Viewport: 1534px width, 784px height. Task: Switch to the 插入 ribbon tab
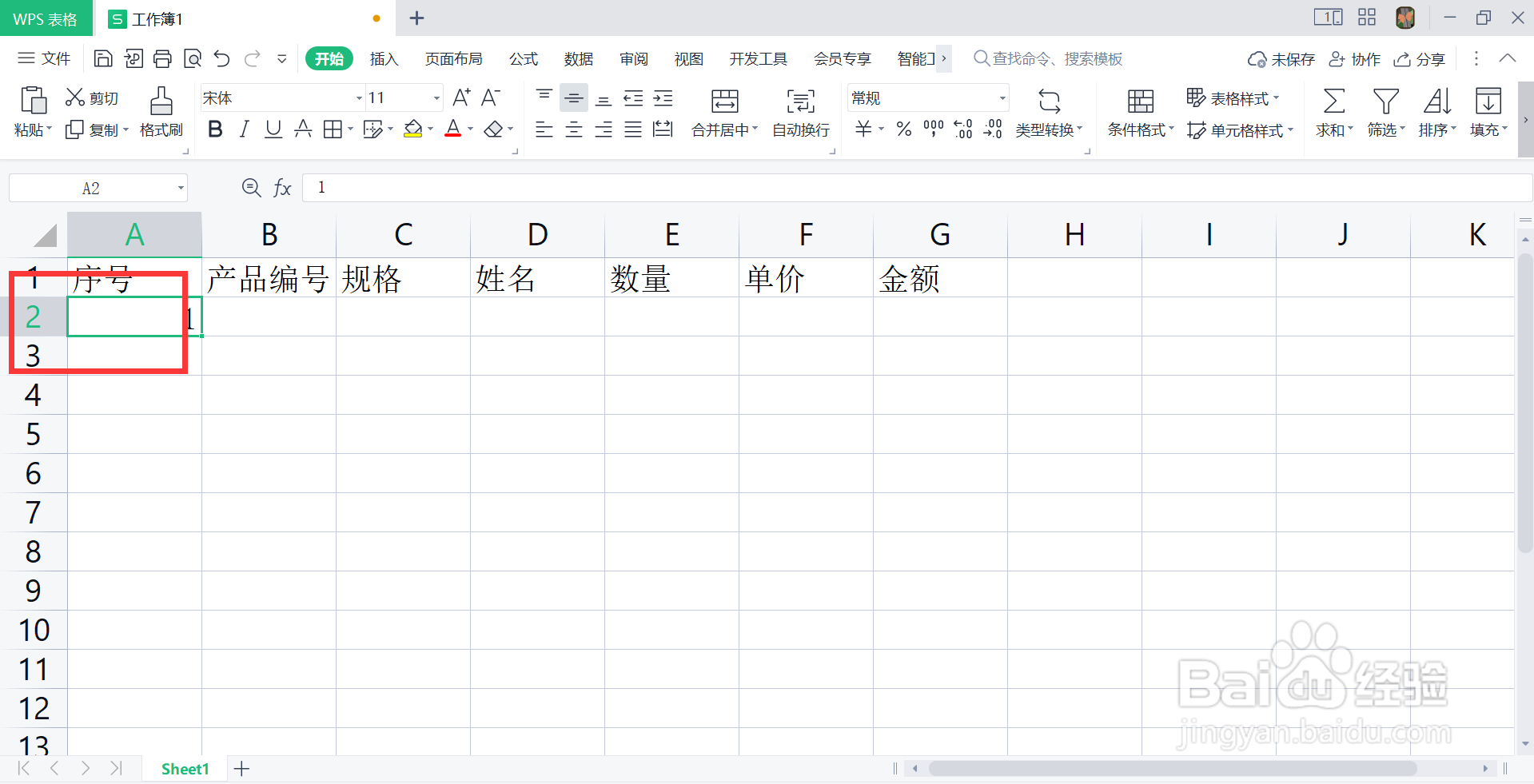(x=384, y=58)
